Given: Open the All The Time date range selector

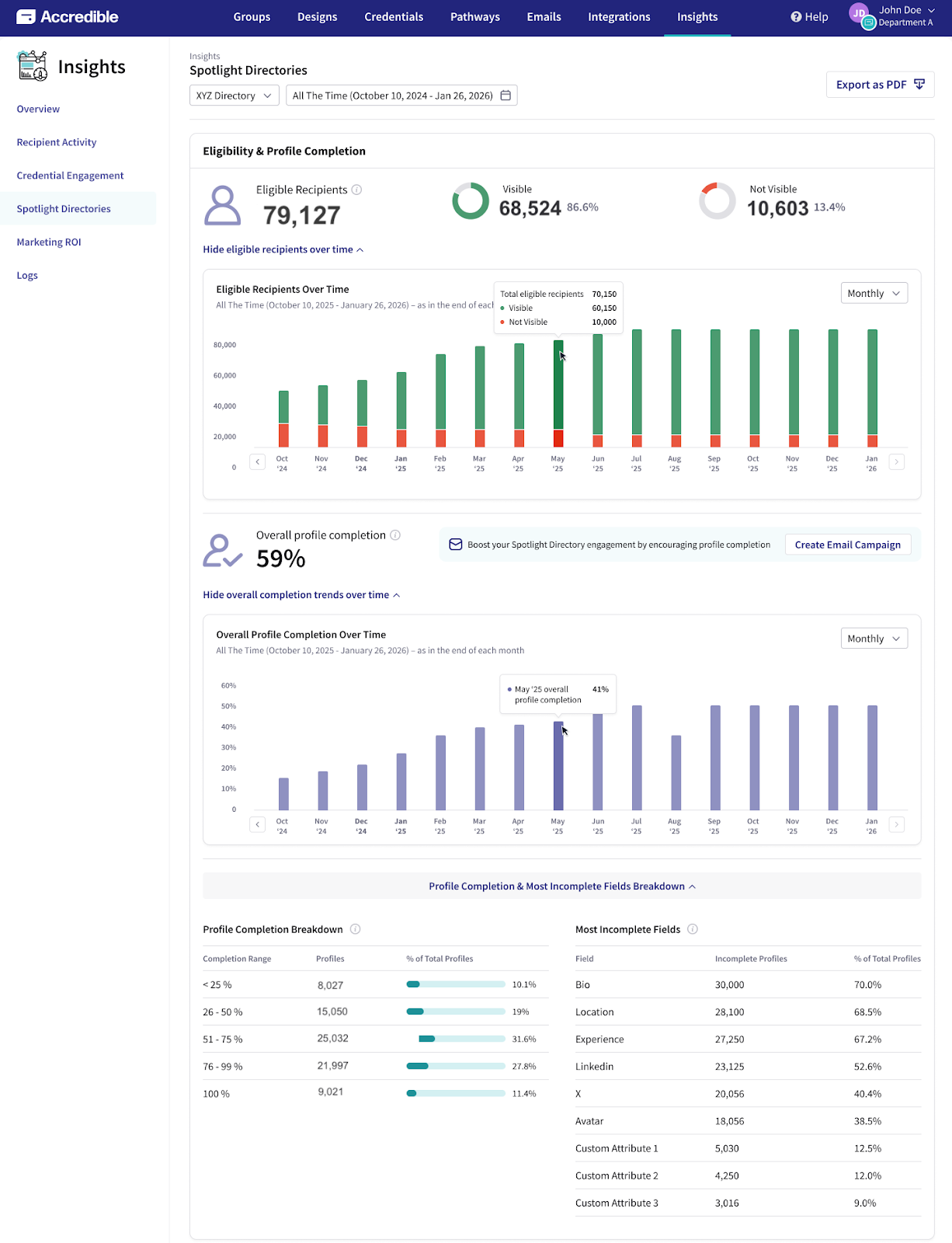Looking at the screenshot, I should pyautogui.click(x=401, y=96).
